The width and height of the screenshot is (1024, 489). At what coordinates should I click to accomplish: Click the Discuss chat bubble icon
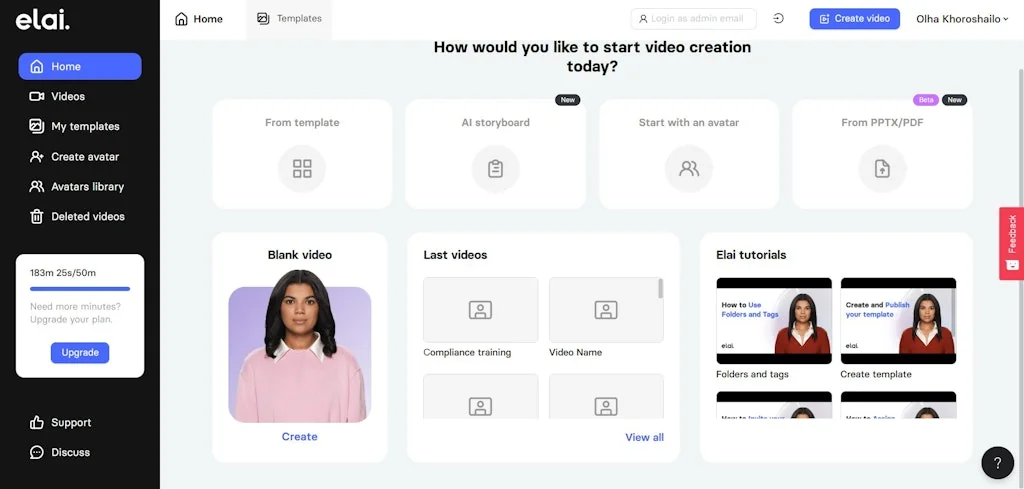pyautogui.click(x=37, y=452)
